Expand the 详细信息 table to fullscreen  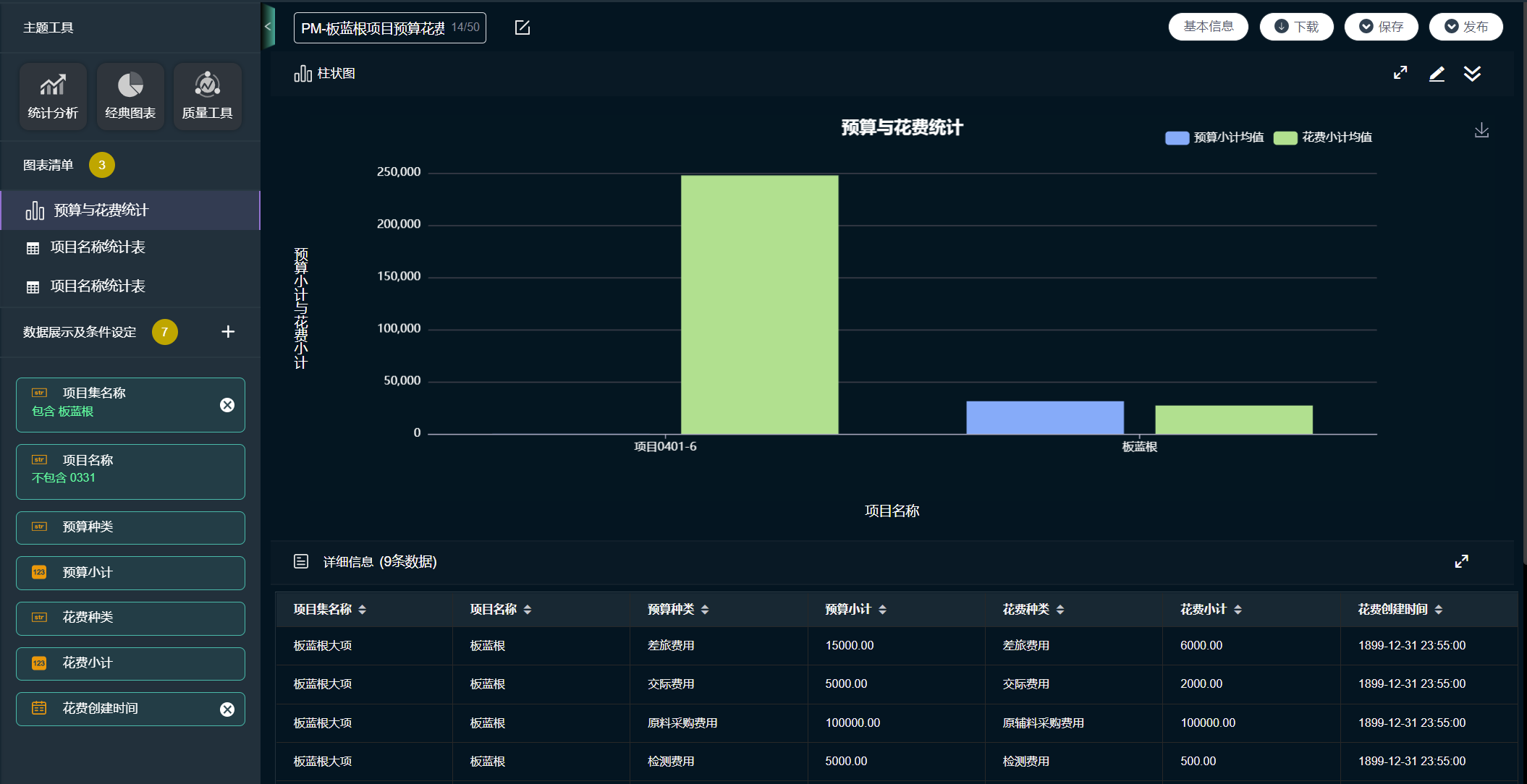click(x=1461, y=561)
